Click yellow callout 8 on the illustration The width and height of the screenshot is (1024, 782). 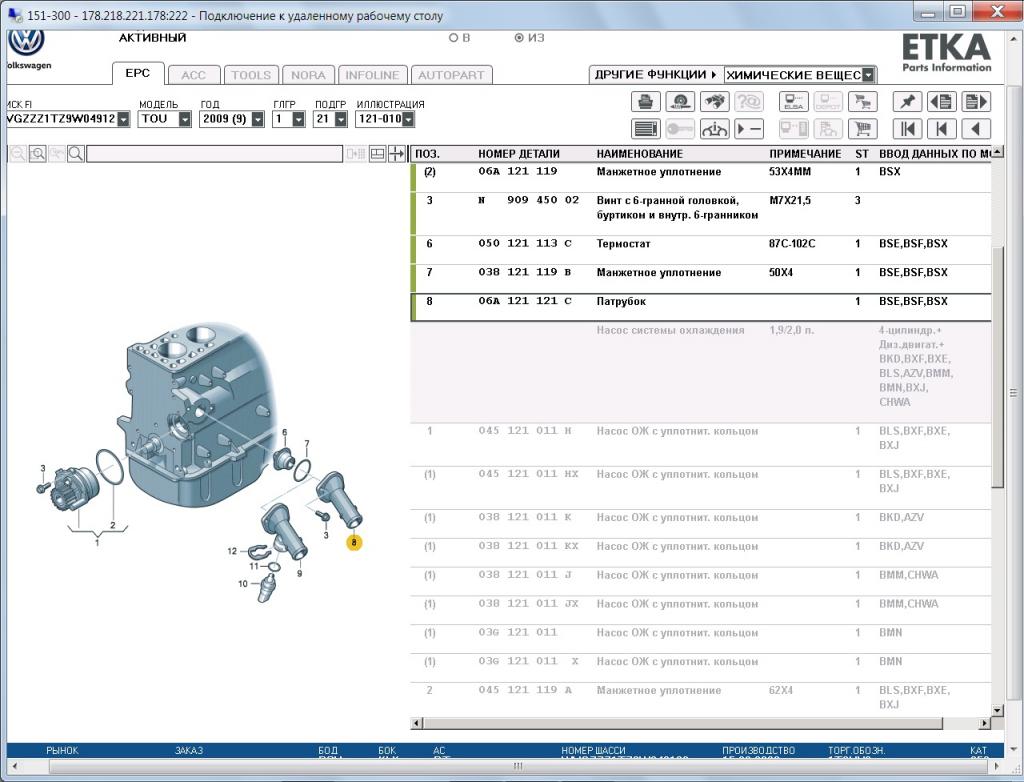(x=354, y=542)
